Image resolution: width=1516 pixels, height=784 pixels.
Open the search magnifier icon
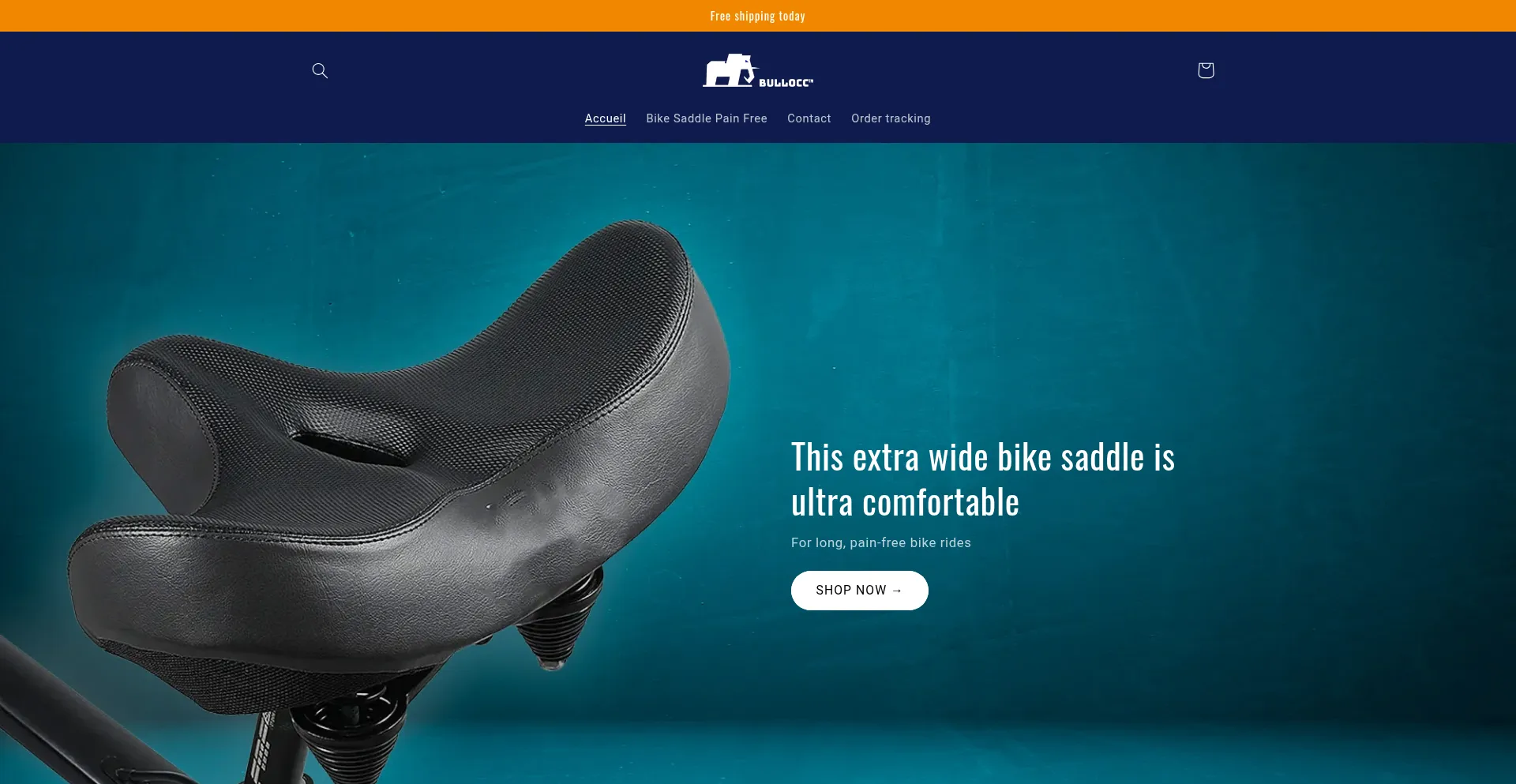pyautogui.click(x=320, y=70)
